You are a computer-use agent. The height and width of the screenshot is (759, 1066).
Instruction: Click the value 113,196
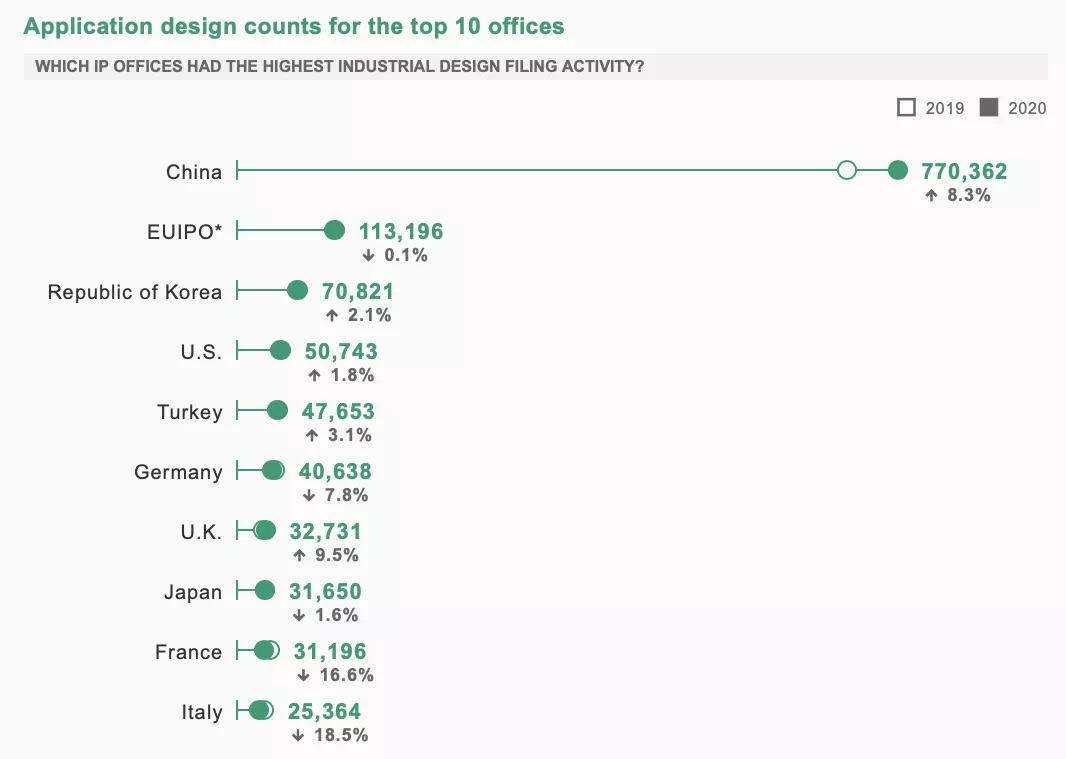pos(401,231)
